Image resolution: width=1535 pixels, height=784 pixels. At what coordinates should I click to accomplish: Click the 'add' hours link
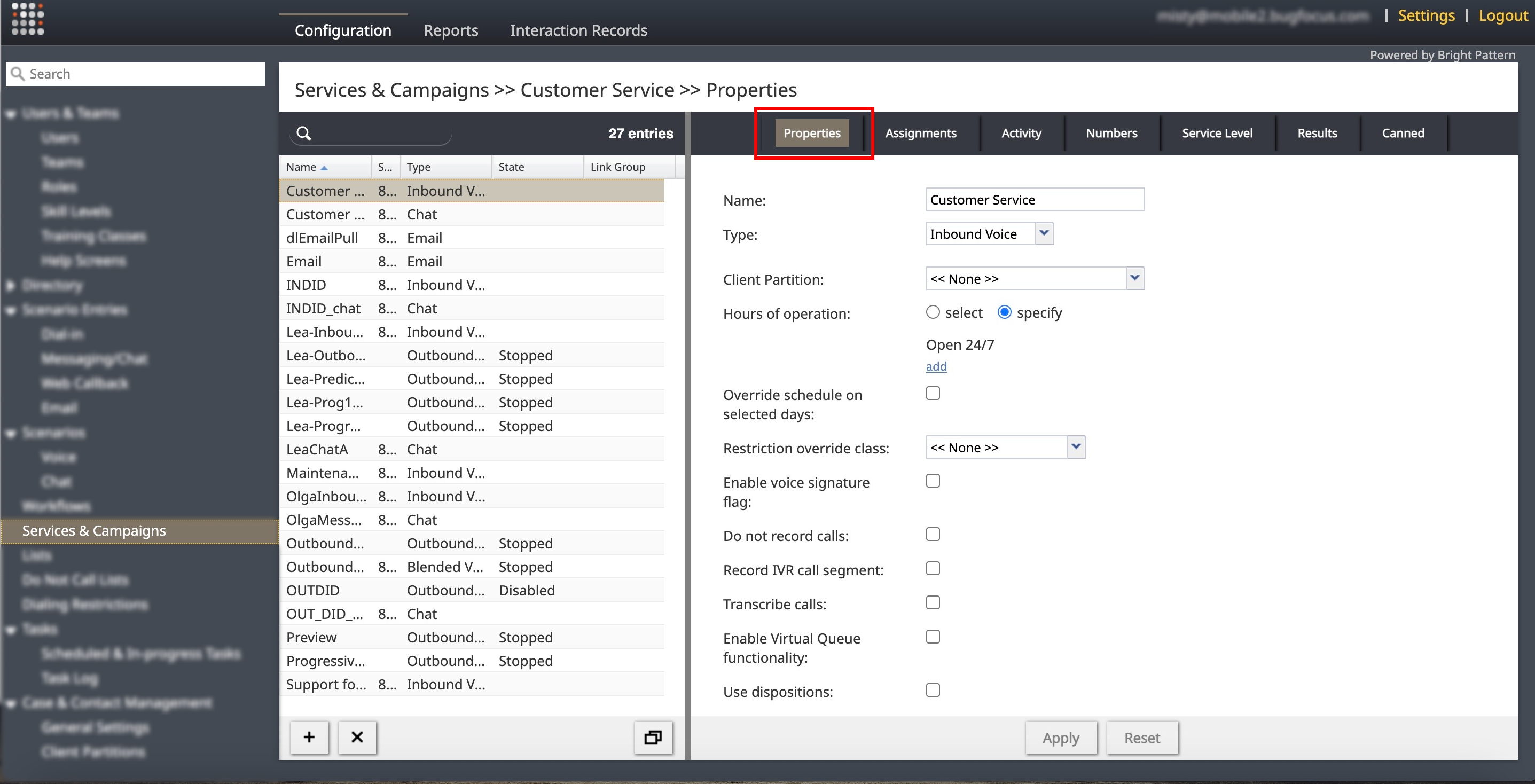click(x=936, y=366)
